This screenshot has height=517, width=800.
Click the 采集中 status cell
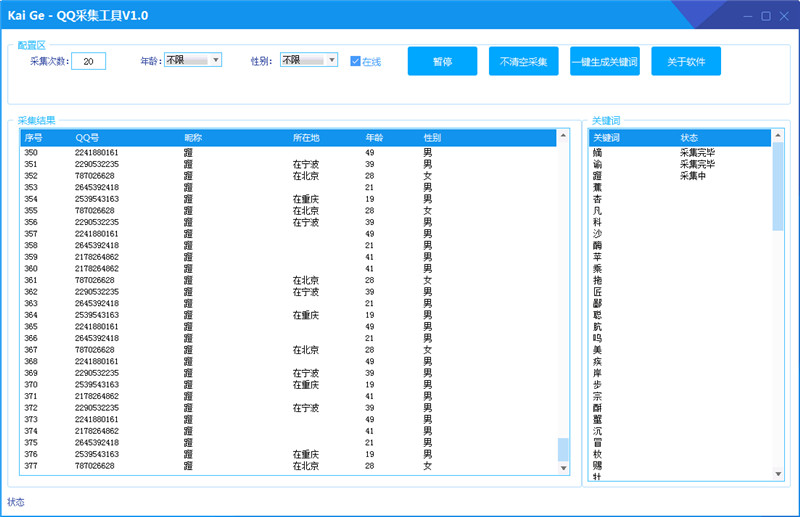point(693,176)
